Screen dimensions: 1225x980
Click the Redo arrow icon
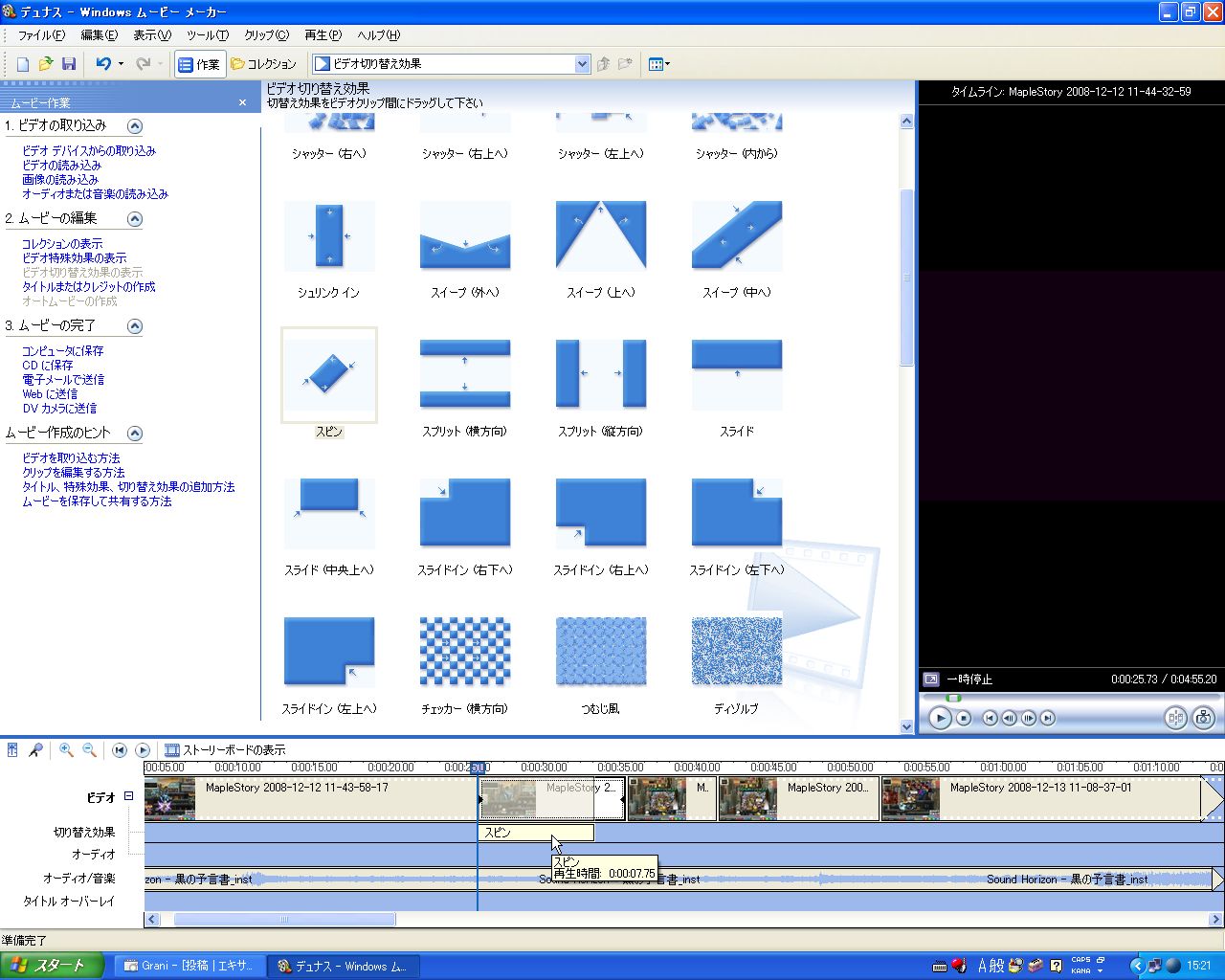click(x=144, y=64)
